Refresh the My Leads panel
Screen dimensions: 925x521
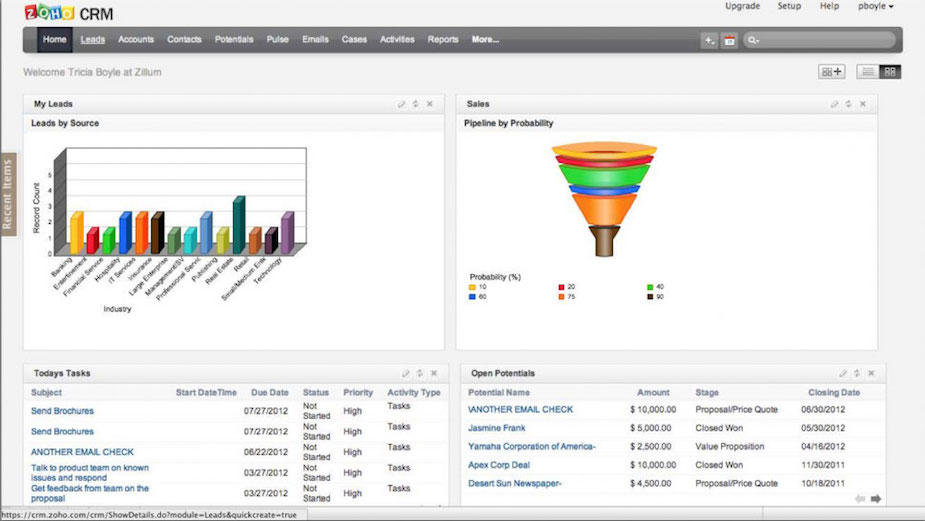tap(415, 104)
